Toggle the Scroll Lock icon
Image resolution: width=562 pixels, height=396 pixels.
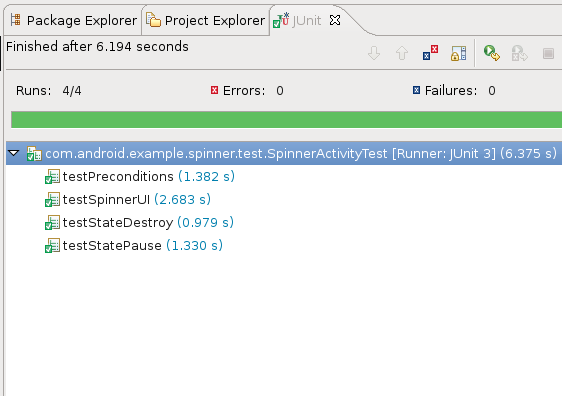(x=458, y=53)
